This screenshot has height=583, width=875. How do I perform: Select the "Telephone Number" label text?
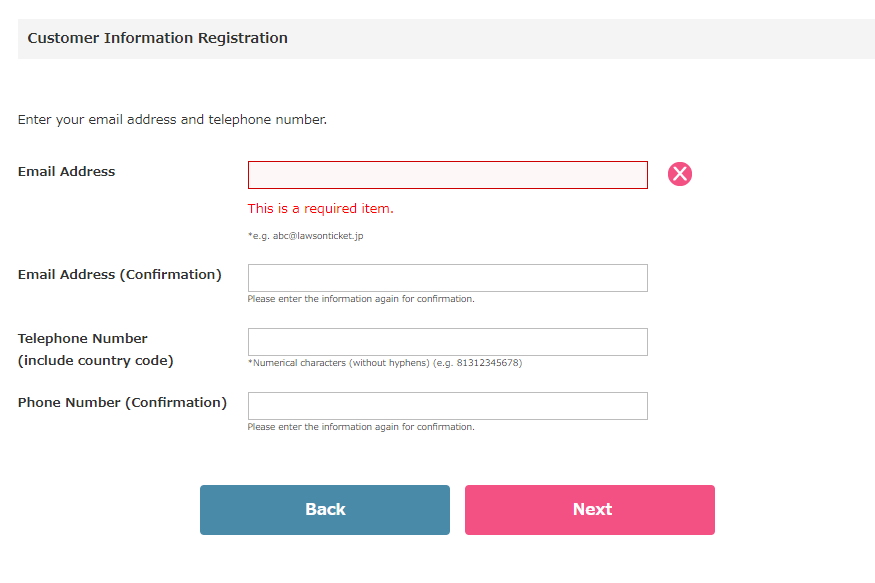[83, 339]
